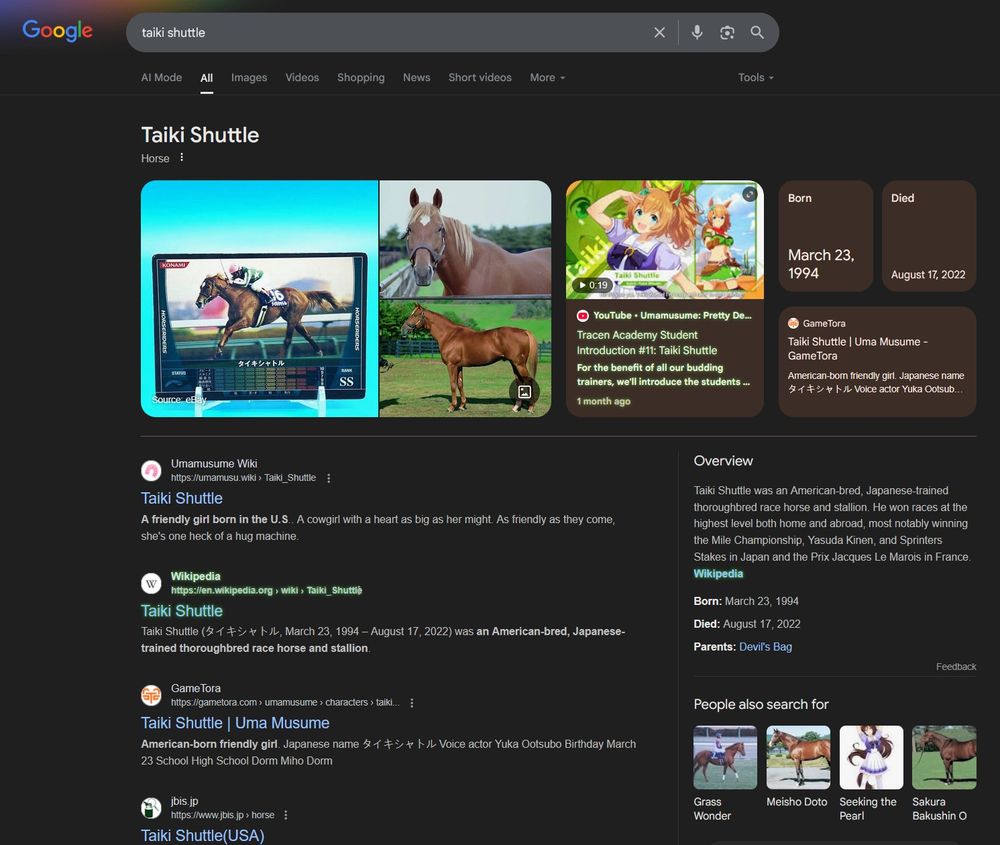Select the Sakura Bakushin O related thumbnail
1000x845 pixels.
945,758
